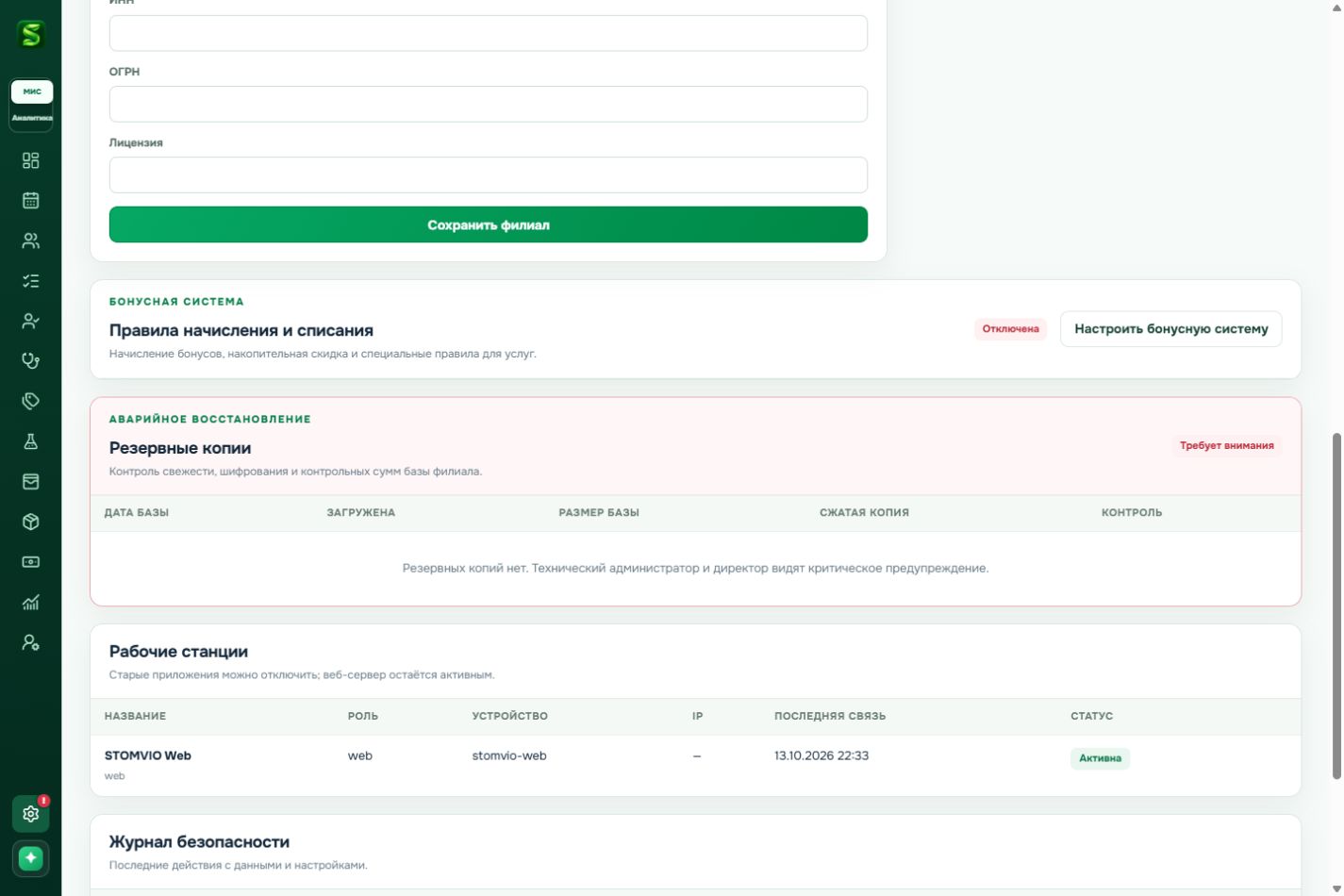The height and width of the screenshot is (896, 1344).
Task: Open the dashboard grid icon in sidebar
Action: [31, 160]
